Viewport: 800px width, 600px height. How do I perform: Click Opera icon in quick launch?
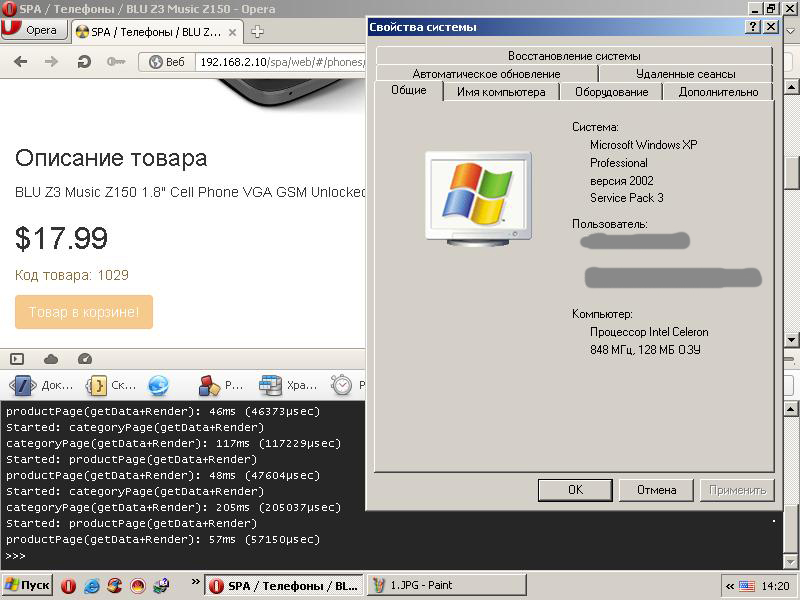68,586
